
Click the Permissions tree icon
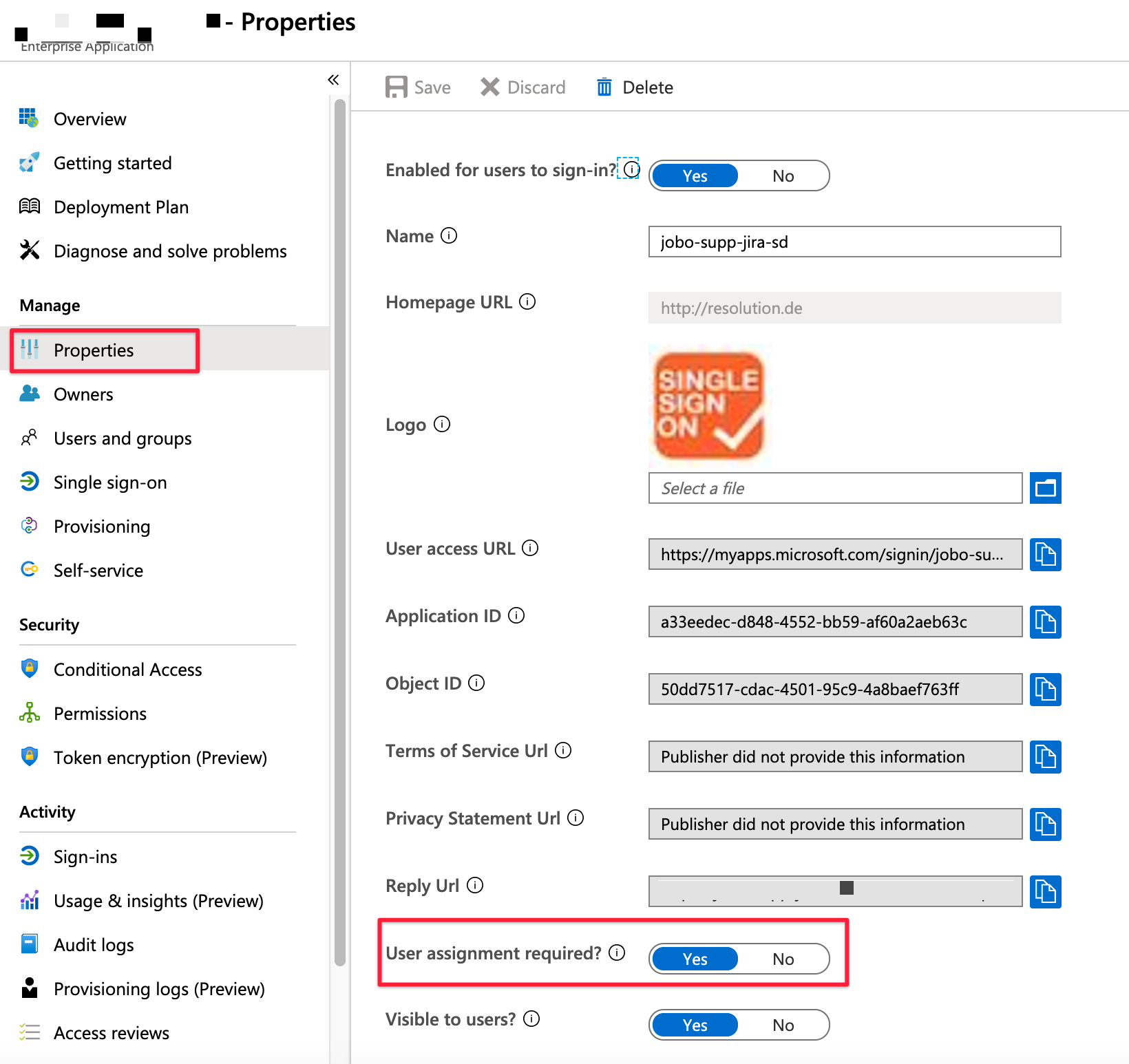29,712
